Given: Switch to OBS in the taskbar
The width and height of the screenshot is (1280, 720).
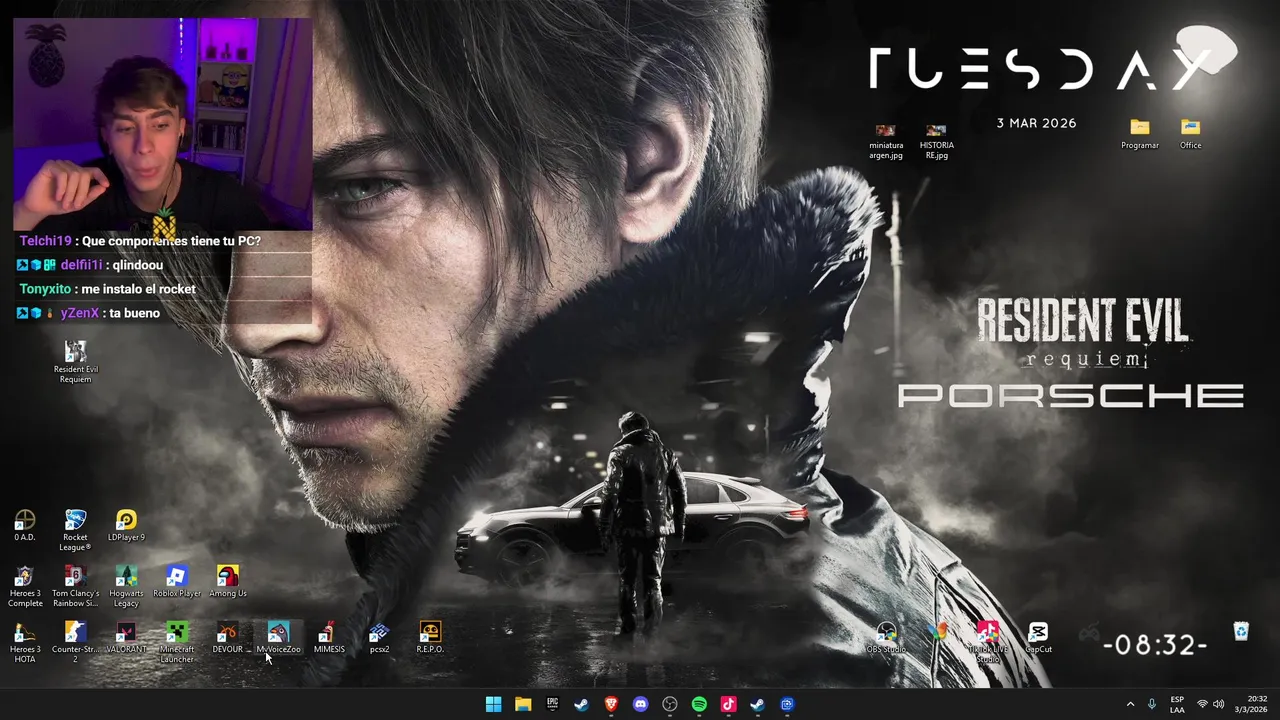Looking at the screenshot, I should coord(670,704).
